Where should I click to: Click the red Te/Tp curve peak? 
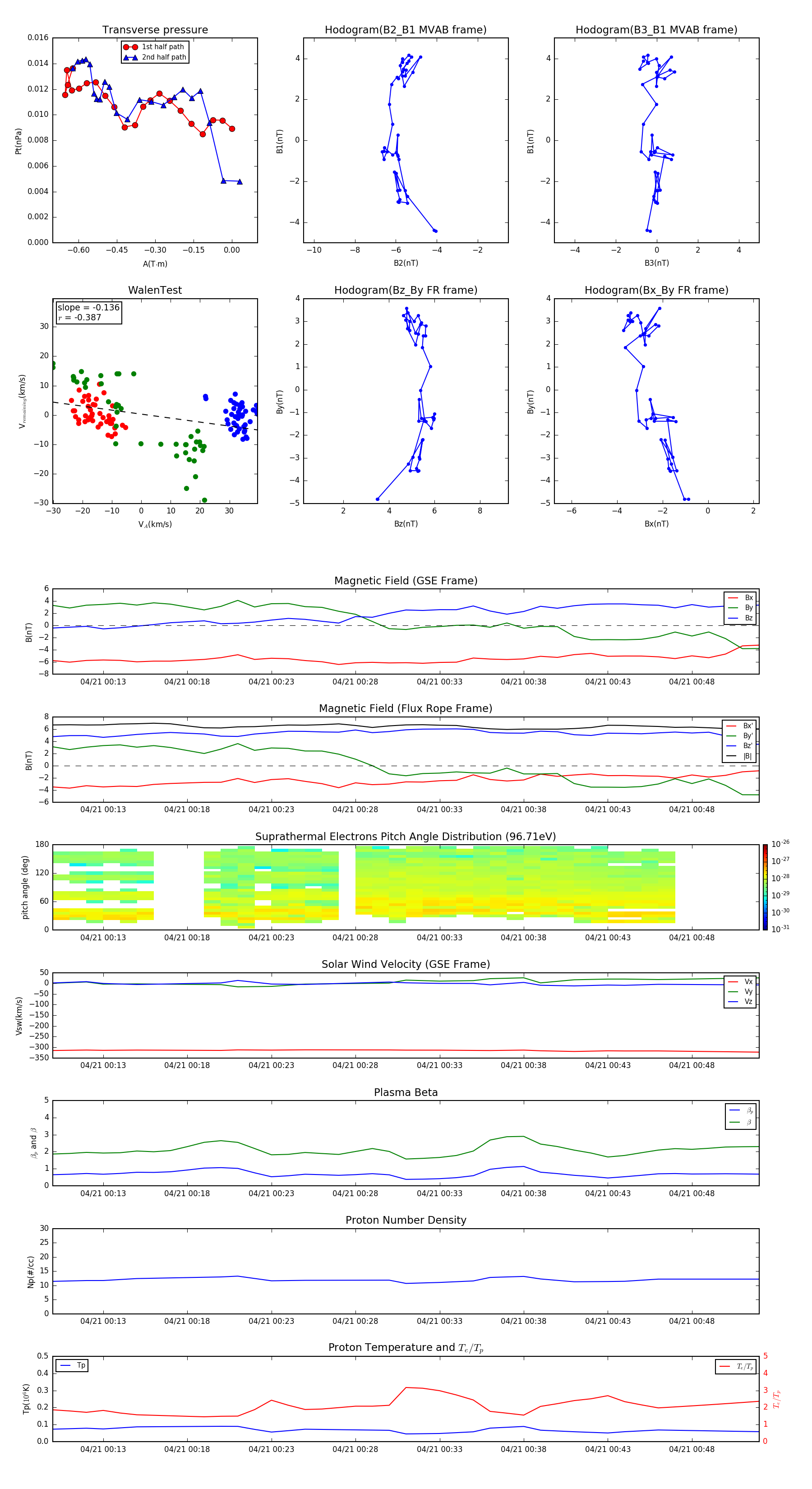pos(406,1387)
